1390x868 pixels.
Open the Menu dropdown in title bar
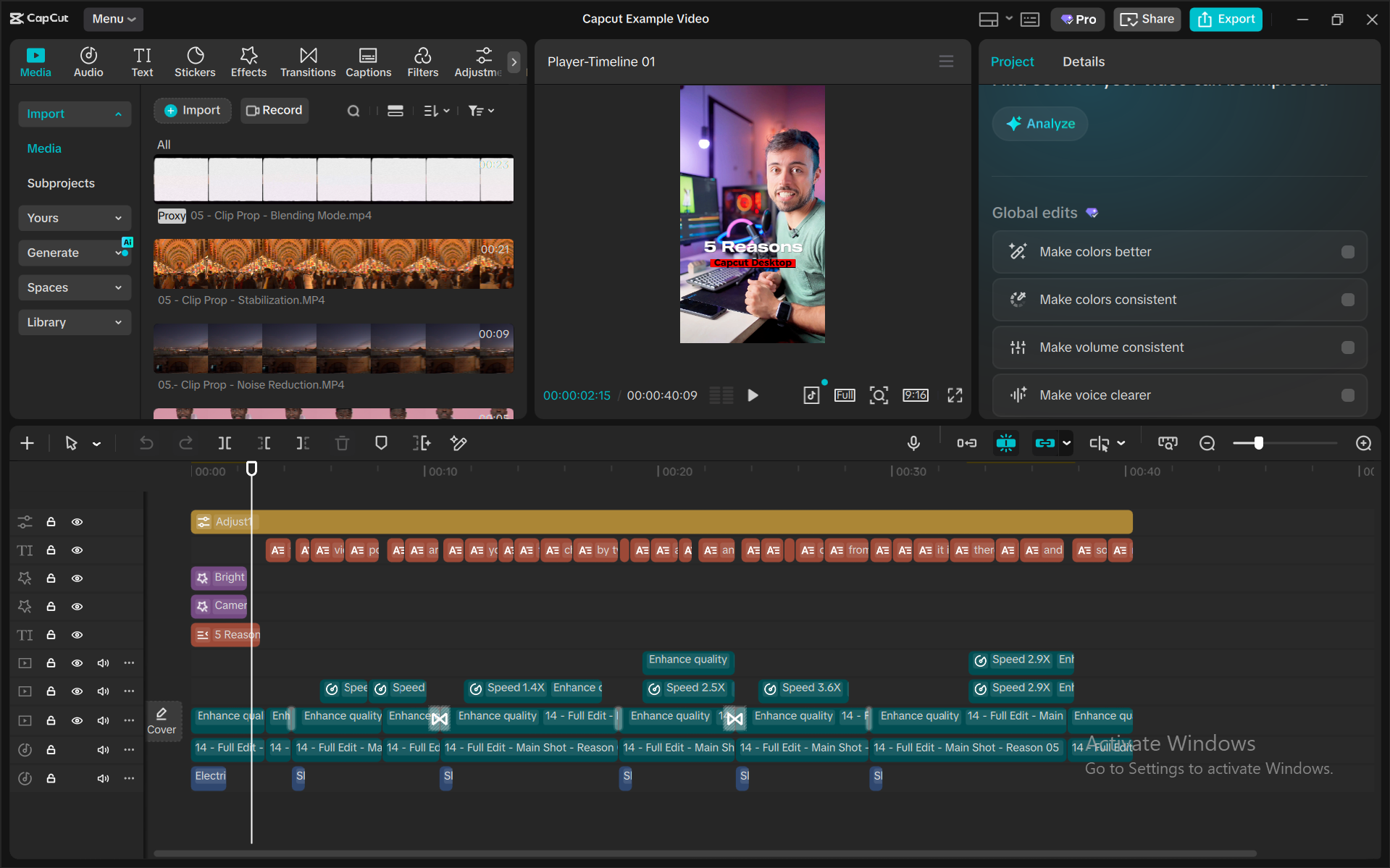(x=114, y=19)
